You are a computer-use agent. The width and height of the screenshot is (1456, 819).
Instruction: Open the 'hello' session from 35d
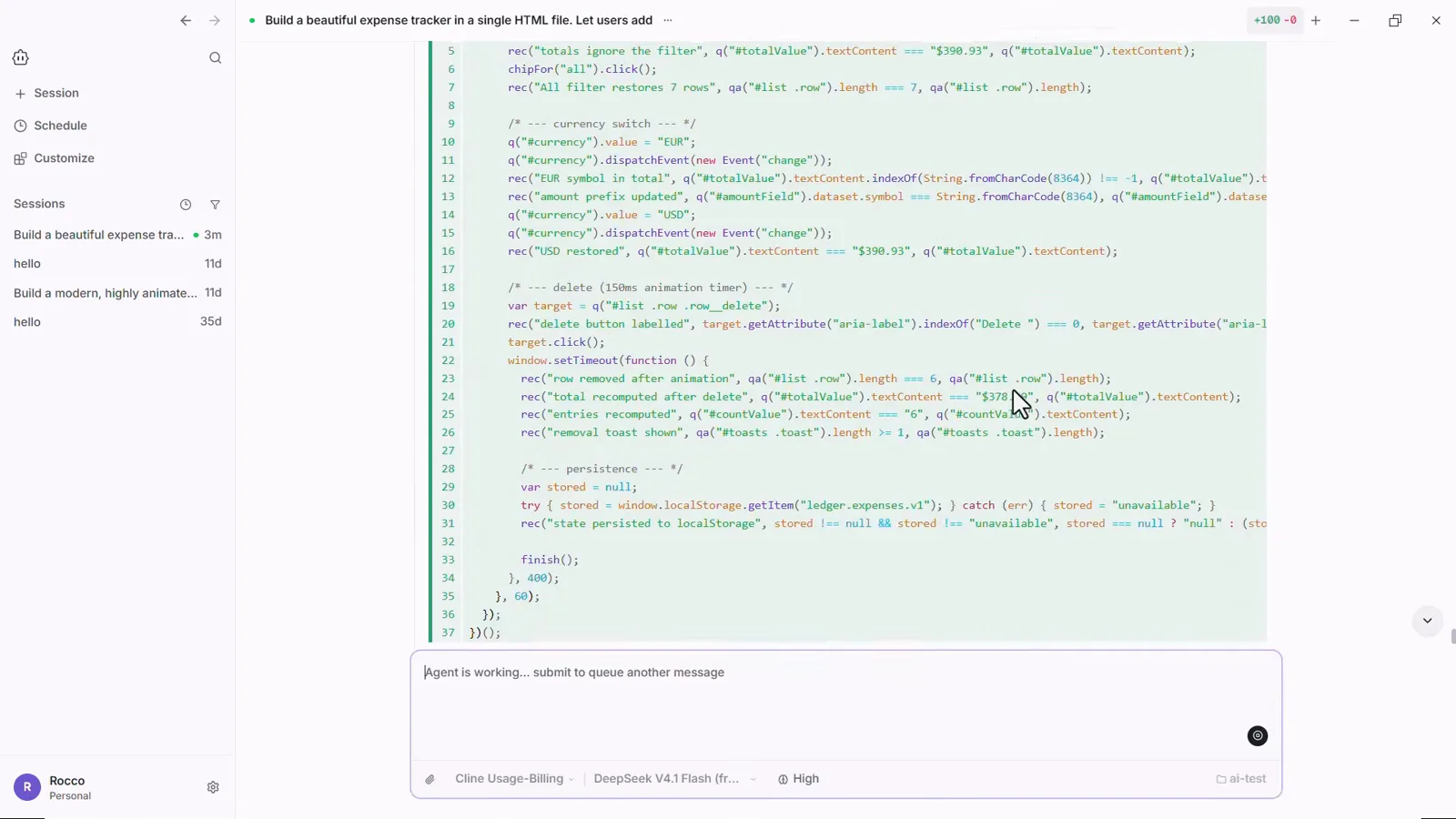[x=117, y=322]
